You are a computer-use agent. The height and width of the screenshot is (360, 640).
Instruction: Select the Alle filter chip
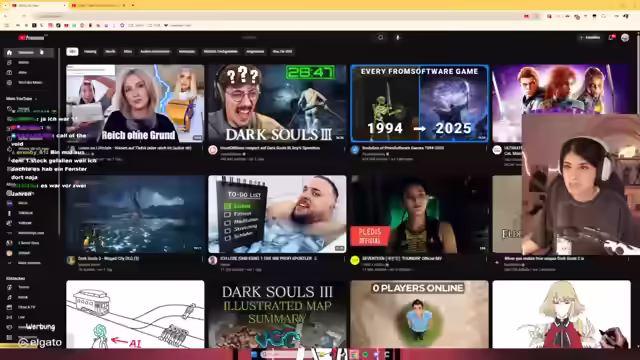point(72,52)
